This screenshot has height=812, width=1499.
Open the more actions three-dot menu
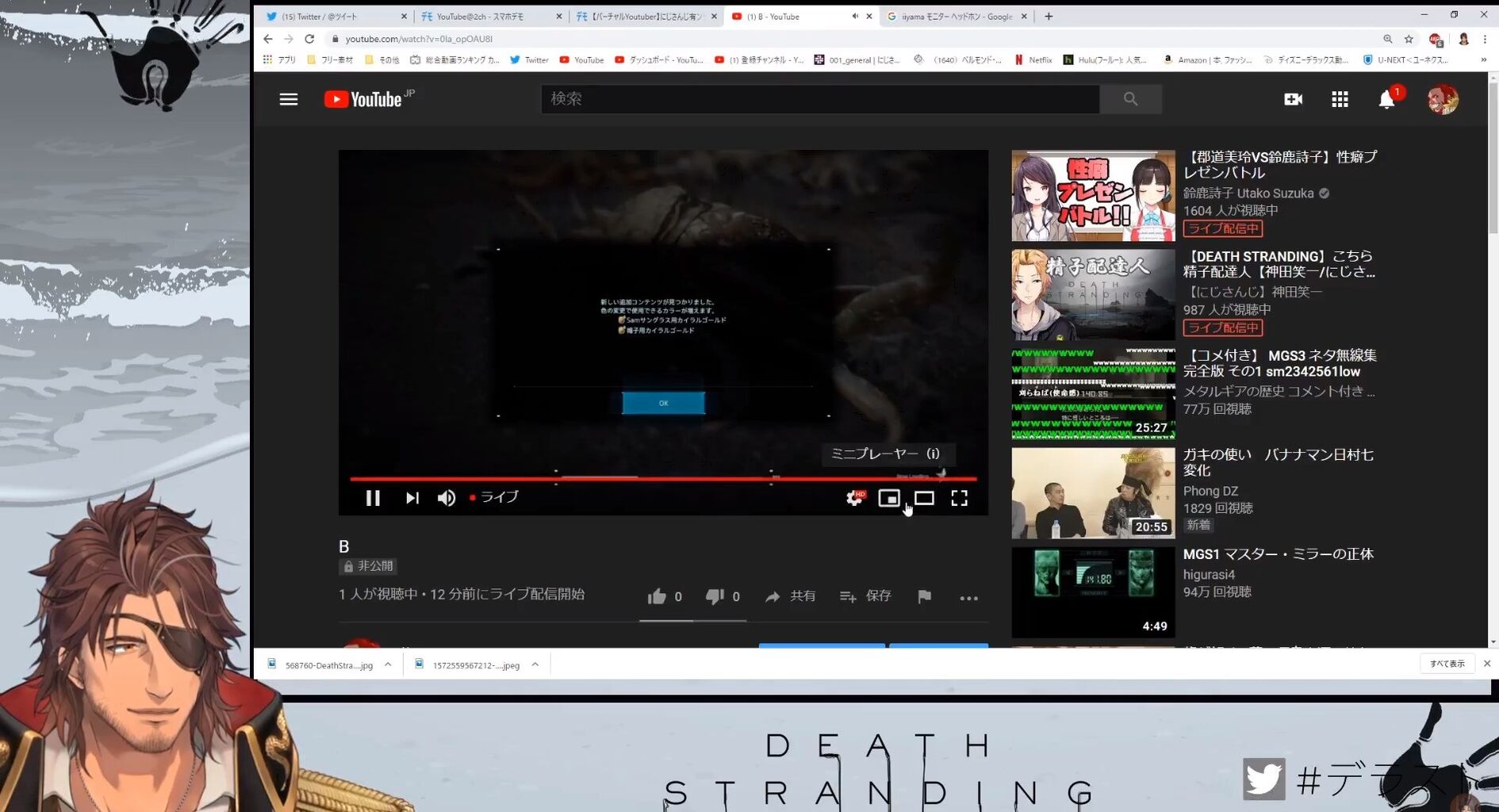tap(968, 598)
